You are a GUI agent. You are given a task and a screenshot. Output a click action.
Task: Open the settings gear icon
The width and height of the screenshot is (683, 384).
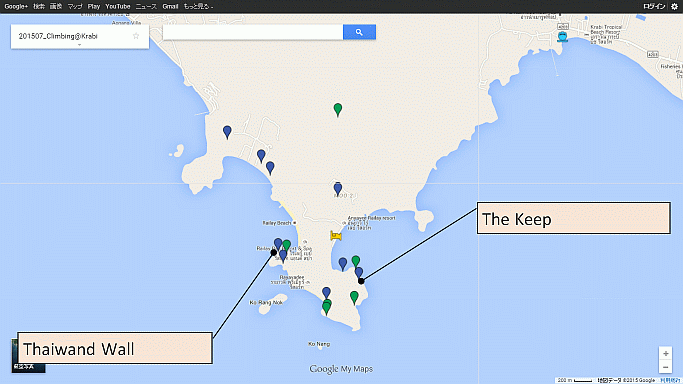coord(675,7)
